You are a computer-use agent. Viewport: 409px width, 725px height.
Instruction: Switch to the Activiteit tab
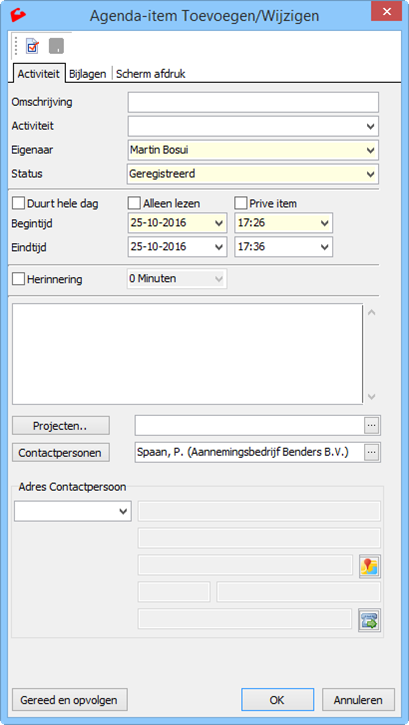point(39,74)
